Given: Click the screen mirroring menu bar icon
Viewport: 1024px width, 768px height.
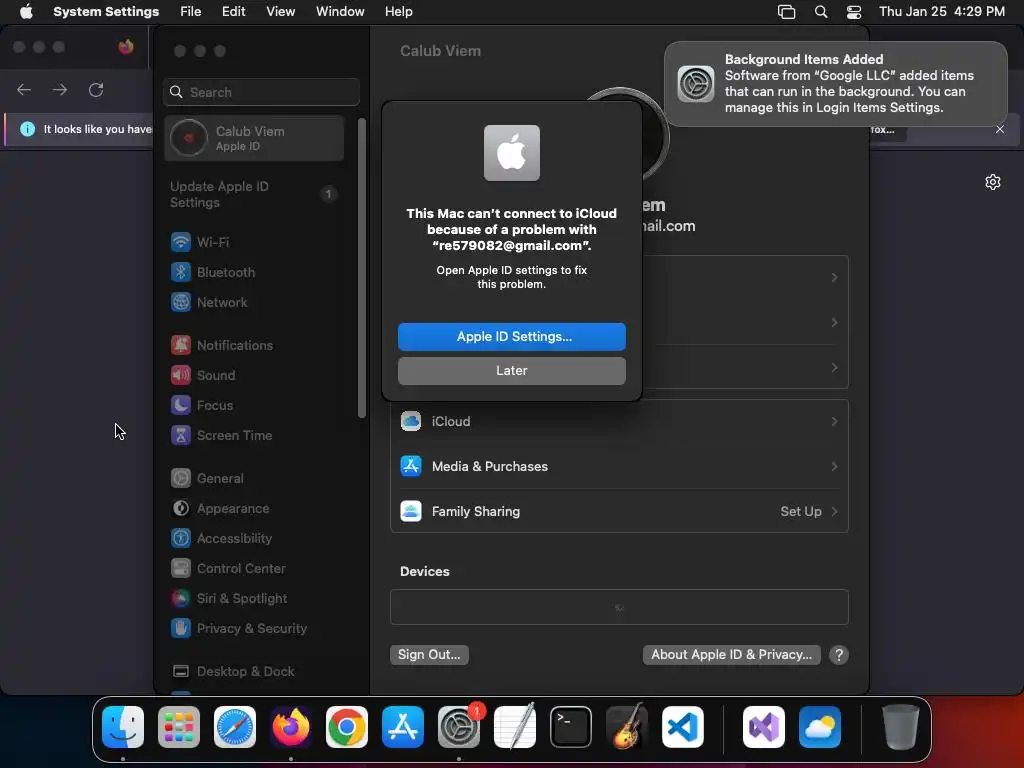Looking at the screenshot, I should coord(786,12).
